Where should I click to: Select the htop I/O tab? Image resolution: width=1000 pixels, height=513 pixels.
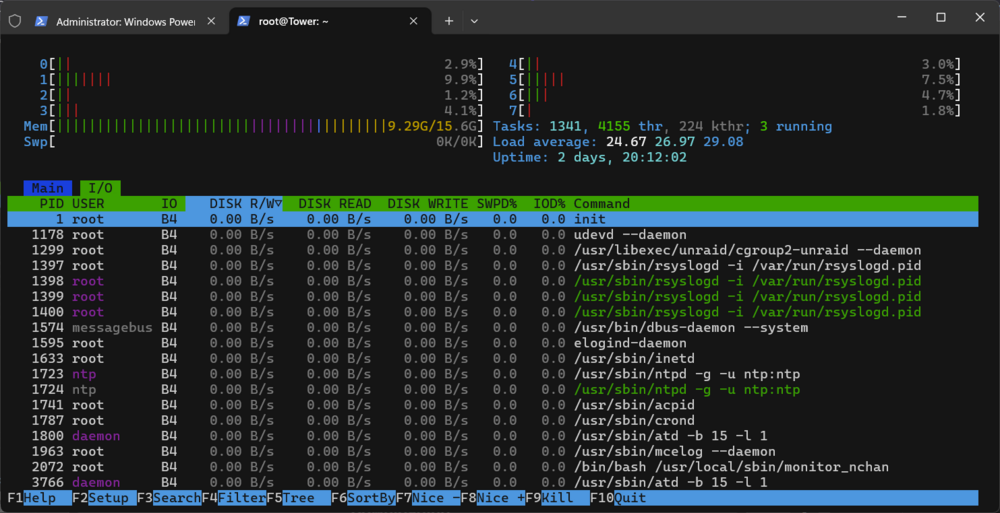coord(100,188)
